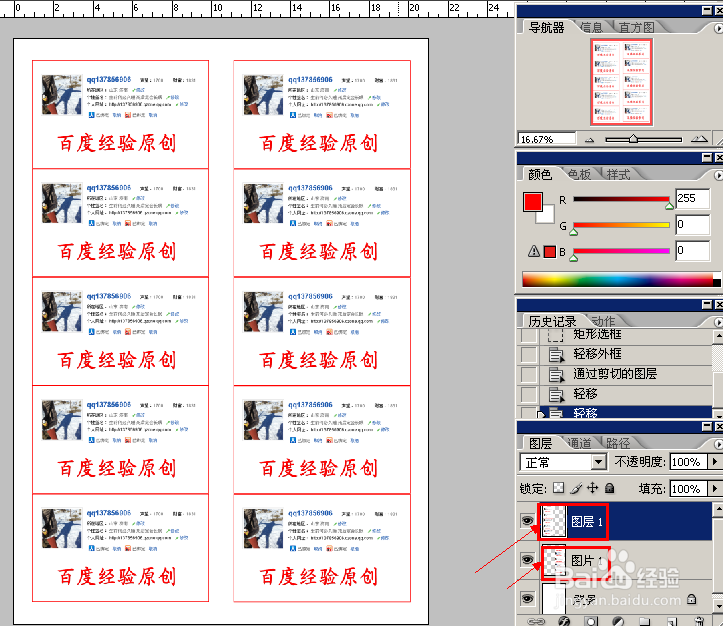Toggle lock image pixels brush icon
Image resolution: width=723 pixels, height=626 pixels.
[x=576, y=488]
